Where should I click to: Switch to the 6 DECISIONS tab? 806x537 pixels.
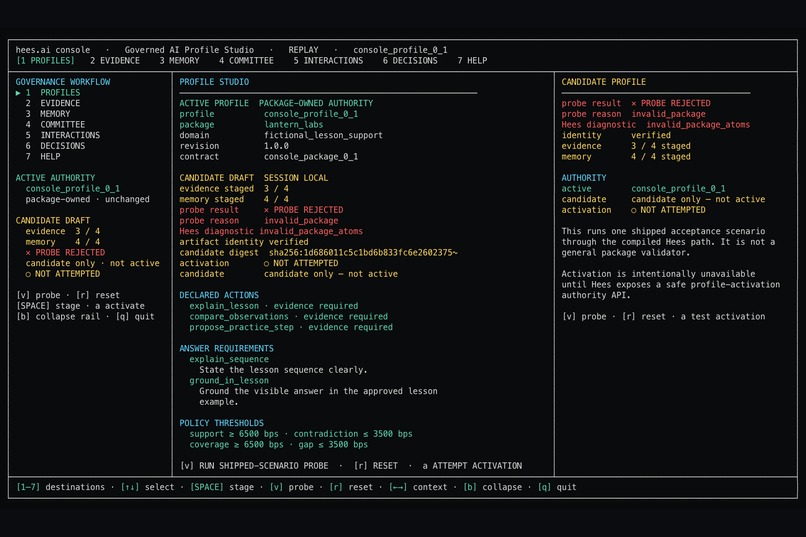(410, 61)
